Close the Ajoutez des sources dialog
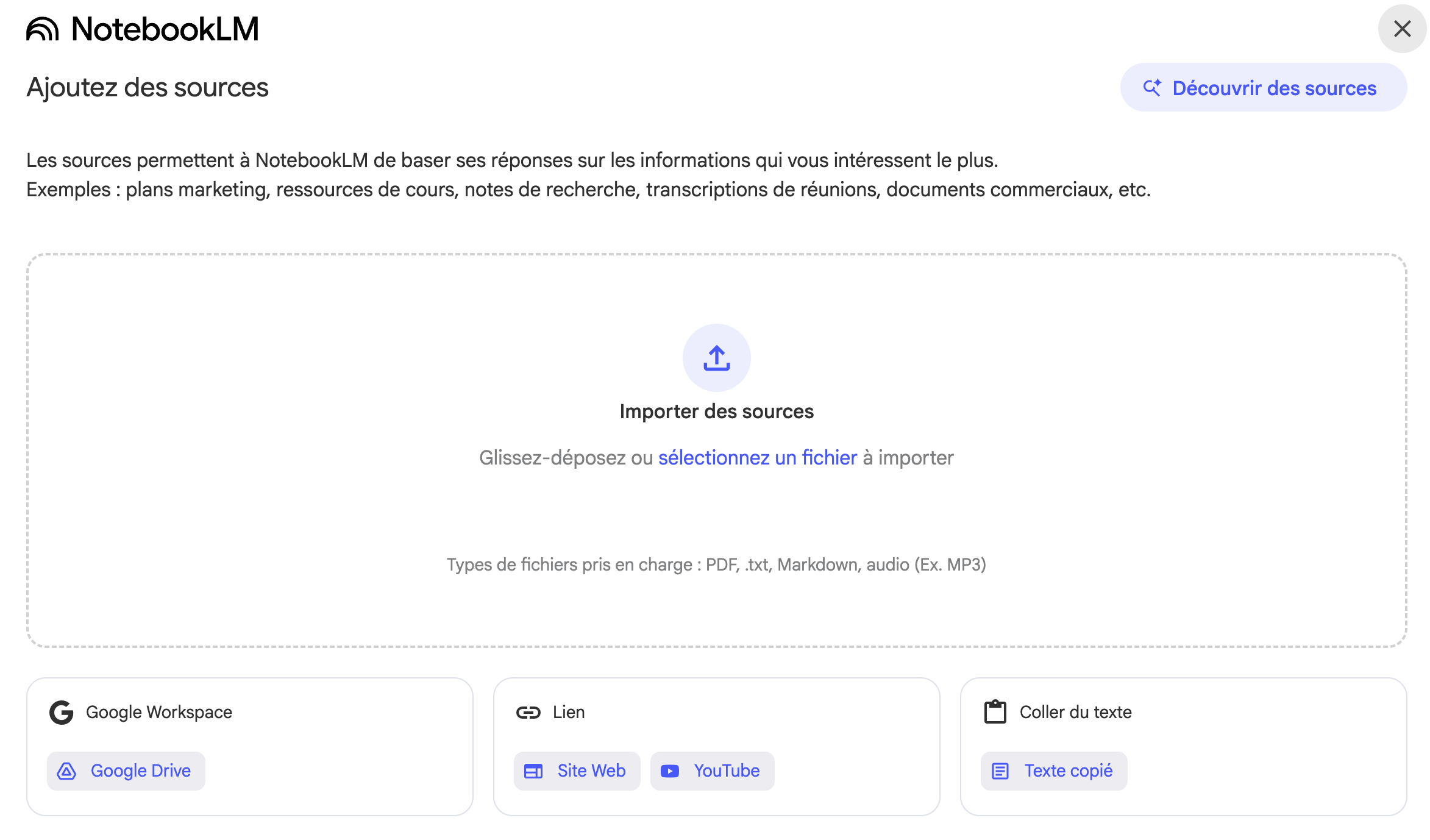 tap(1401, 29)
